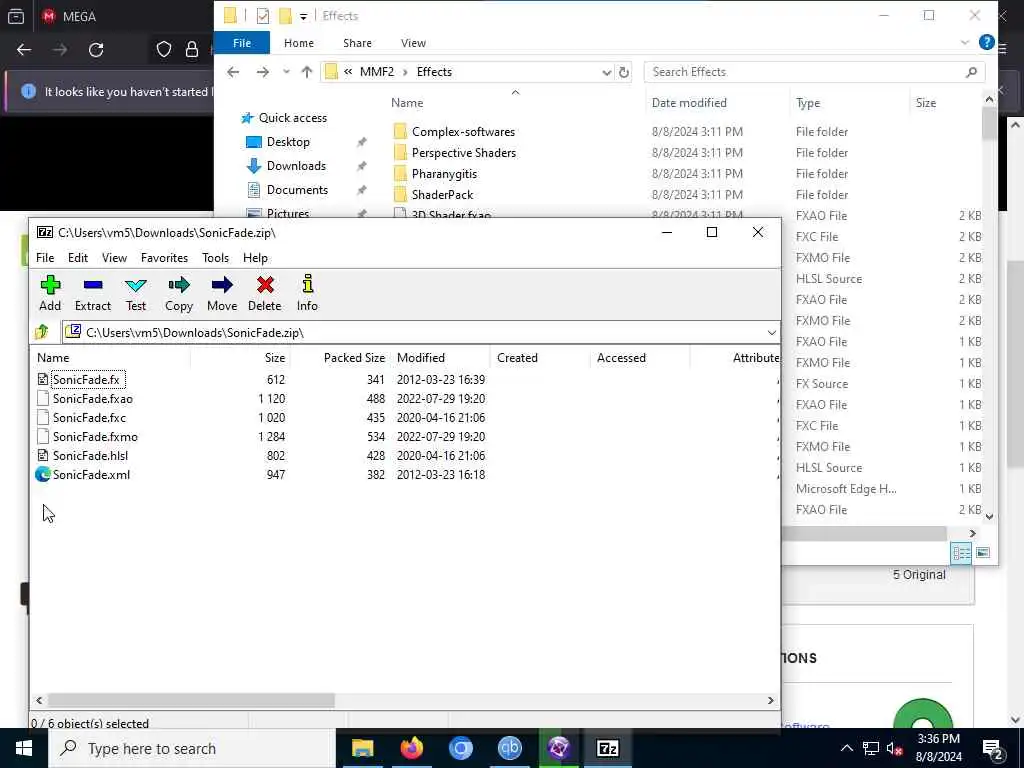
Task: Expand the 7-Zip address path dropdown
Action: coord(771,332)
